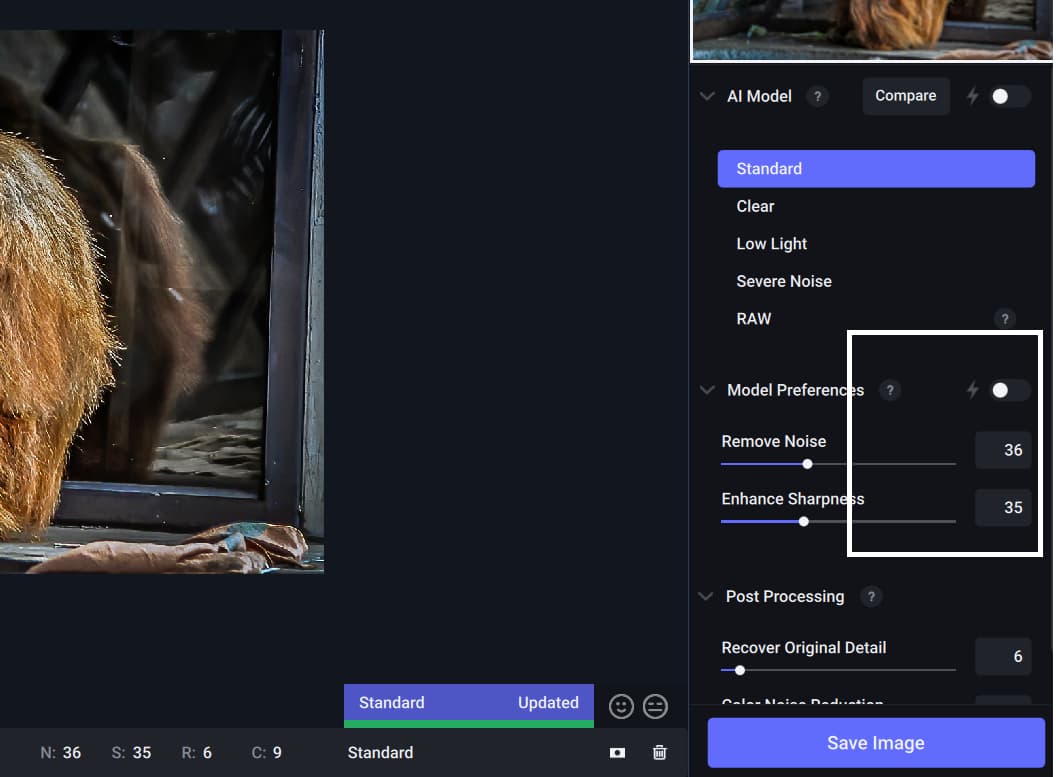Image resolution: width=1056 pixels, height=777 pixels.
Task: Select the Severe Noise AI model
Action: click(x=783, y=281)
